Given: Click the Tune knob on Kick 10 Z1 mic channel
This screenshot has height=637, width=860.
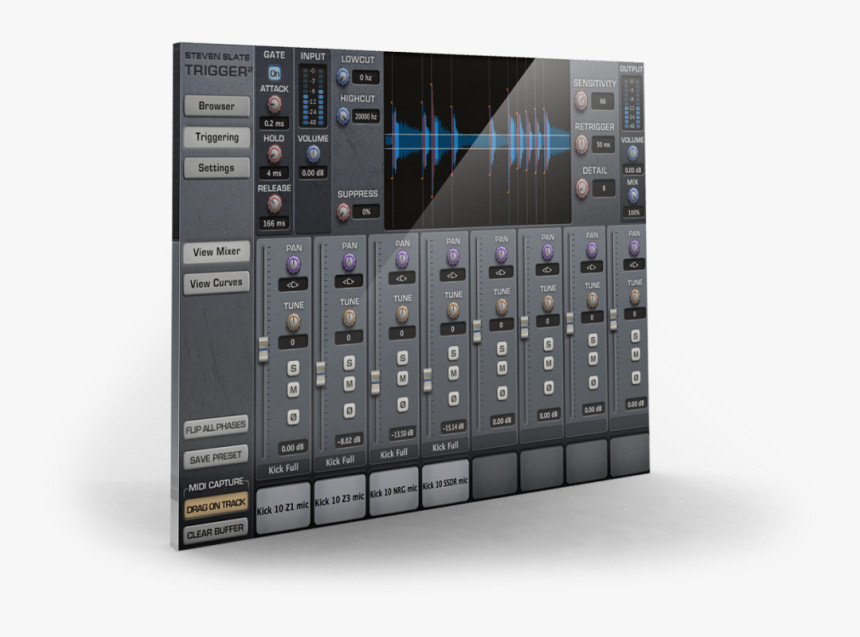Looking at the screenshot, I should coord(293,323).
